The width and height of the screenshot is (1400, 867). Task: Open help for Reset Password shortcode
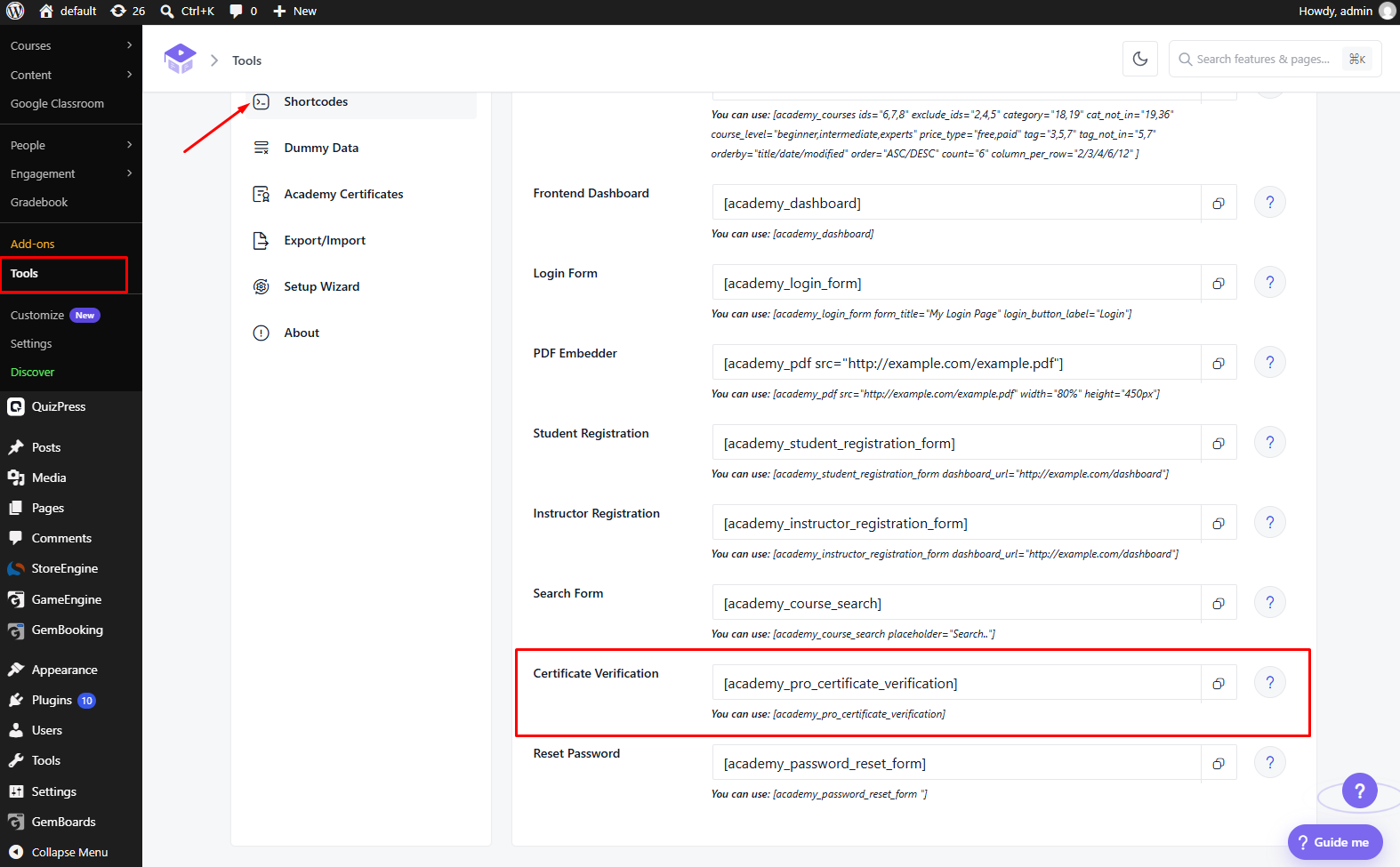pos(1270,763)
